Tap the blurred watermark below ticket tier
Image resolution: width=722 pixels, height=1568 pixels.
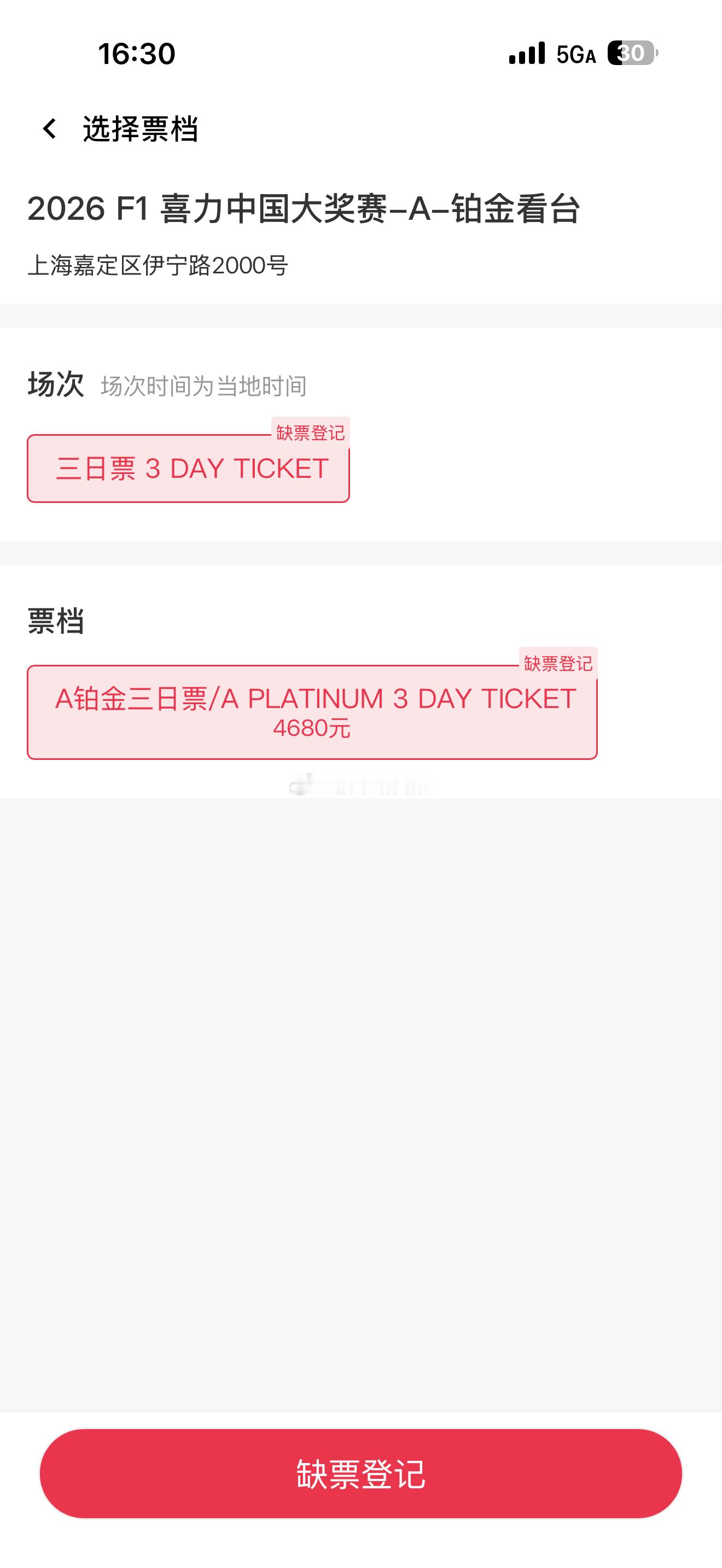tap(360, 787)
